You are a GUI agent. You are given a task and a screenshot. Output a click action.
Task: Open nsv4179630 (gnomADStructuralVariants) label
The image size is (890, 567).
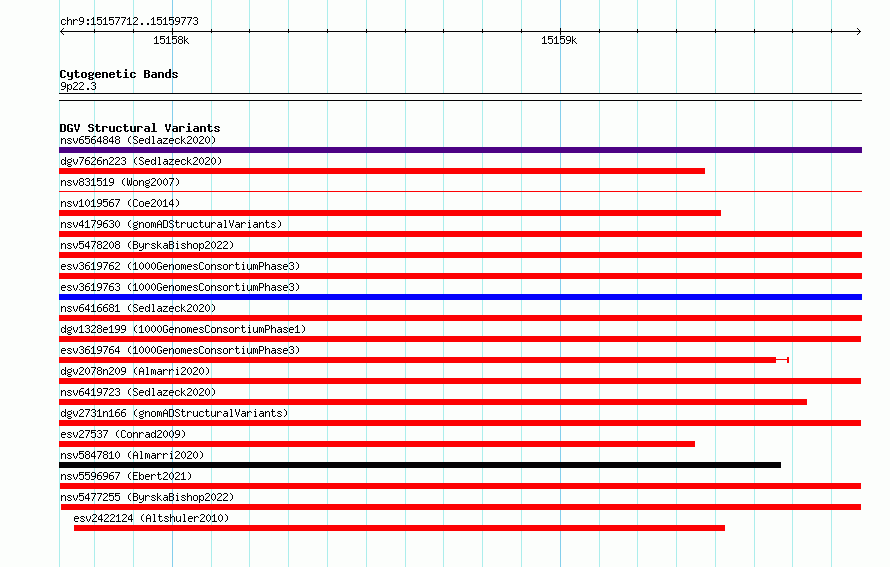(171, 224)
